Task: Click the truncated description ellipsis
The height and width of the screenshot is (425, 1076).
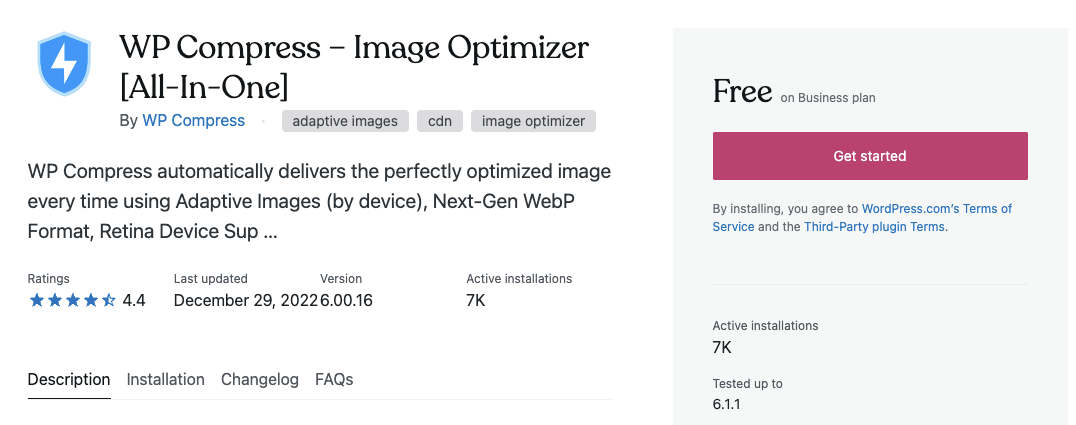Action: (x=270, y=232)
